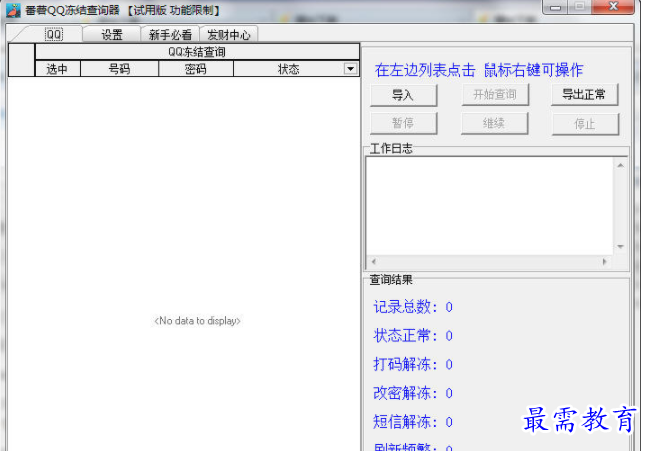Screen dimensions: 645x451
Task: Click the 导入 button
Action: 403,95
